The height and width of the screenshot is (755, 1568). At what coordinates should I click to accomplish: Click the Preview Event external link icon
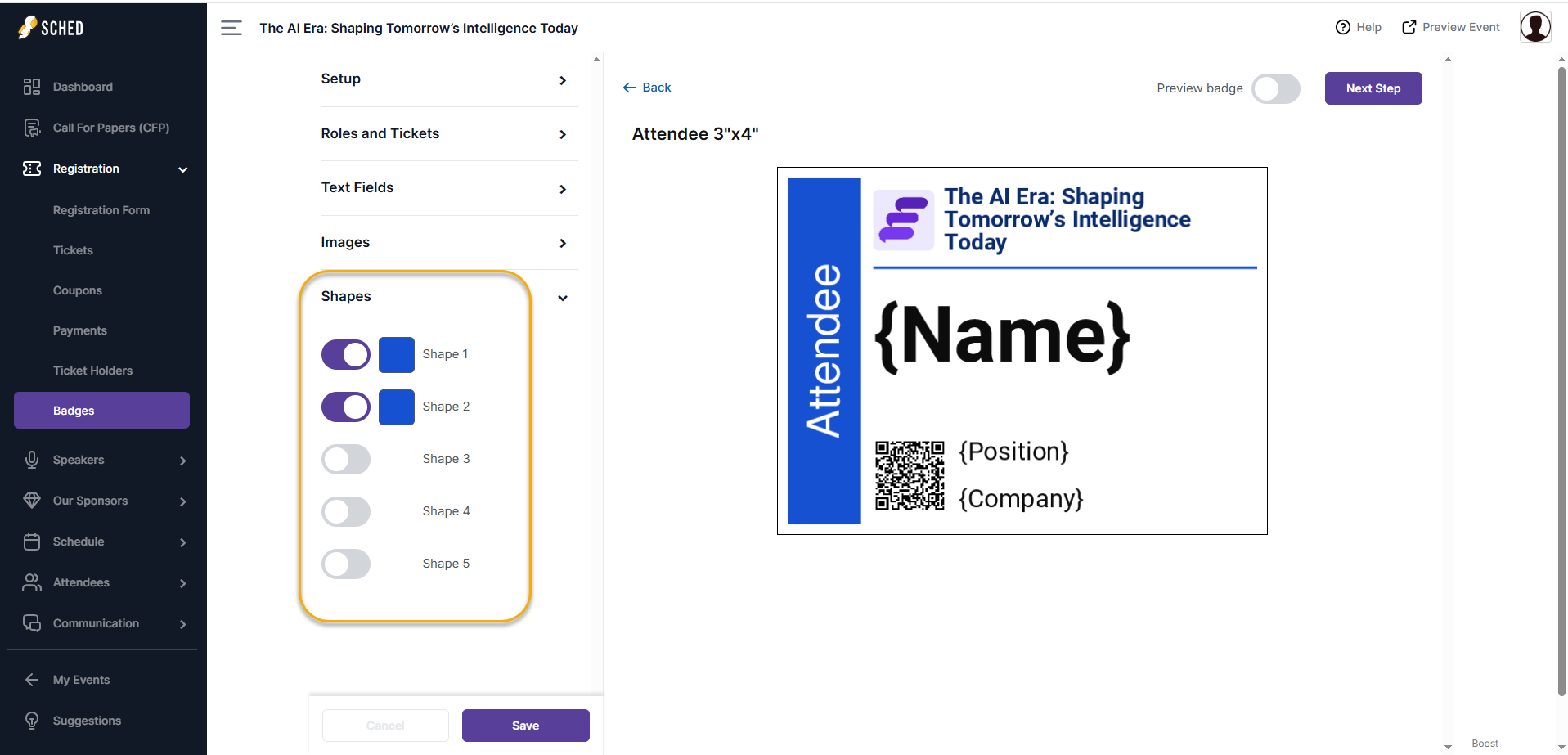tap(1409, 27)
